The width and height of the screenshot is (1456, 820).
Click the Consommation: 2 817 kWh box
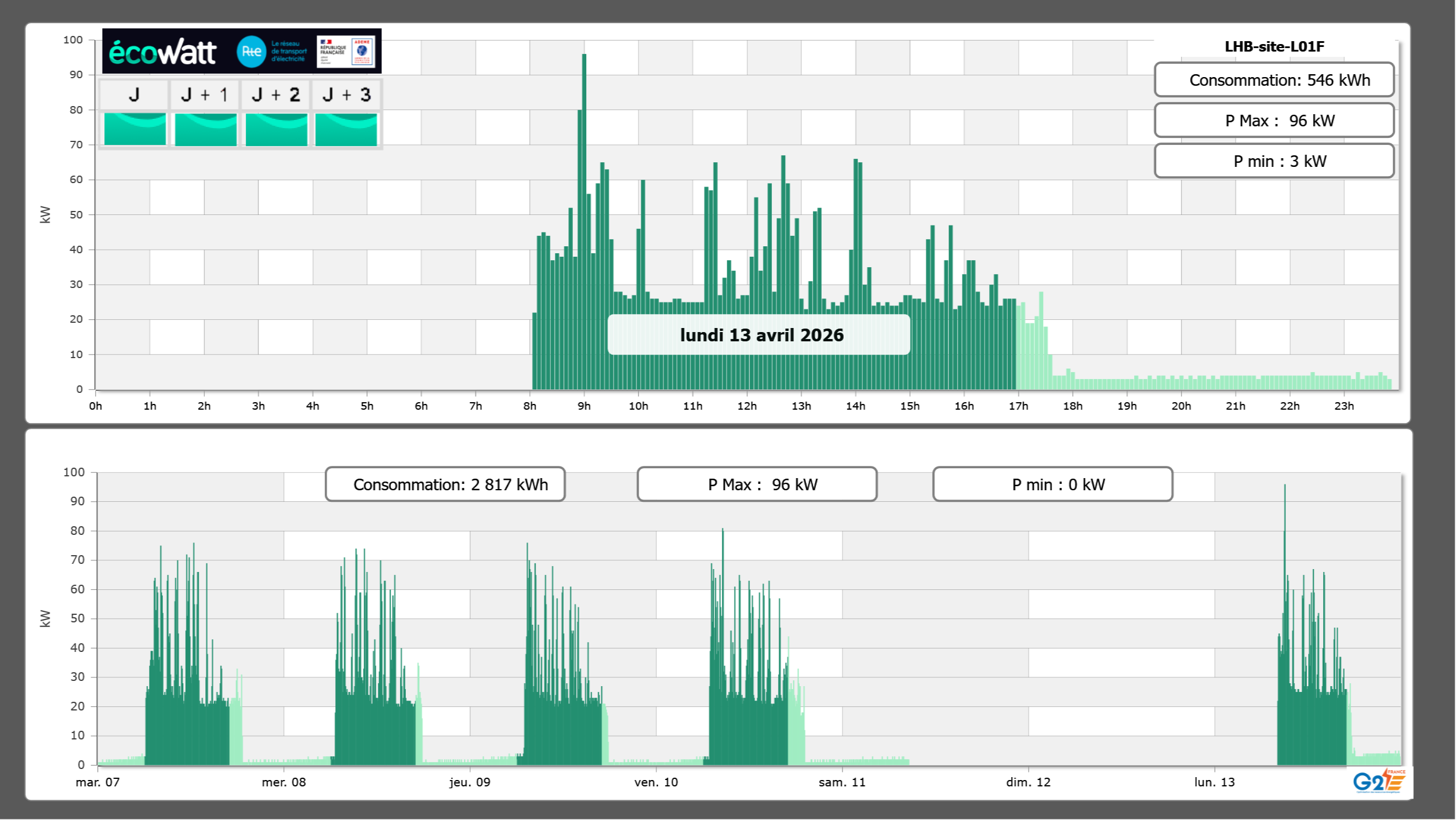pyautogui.click(x=445, y=484)
